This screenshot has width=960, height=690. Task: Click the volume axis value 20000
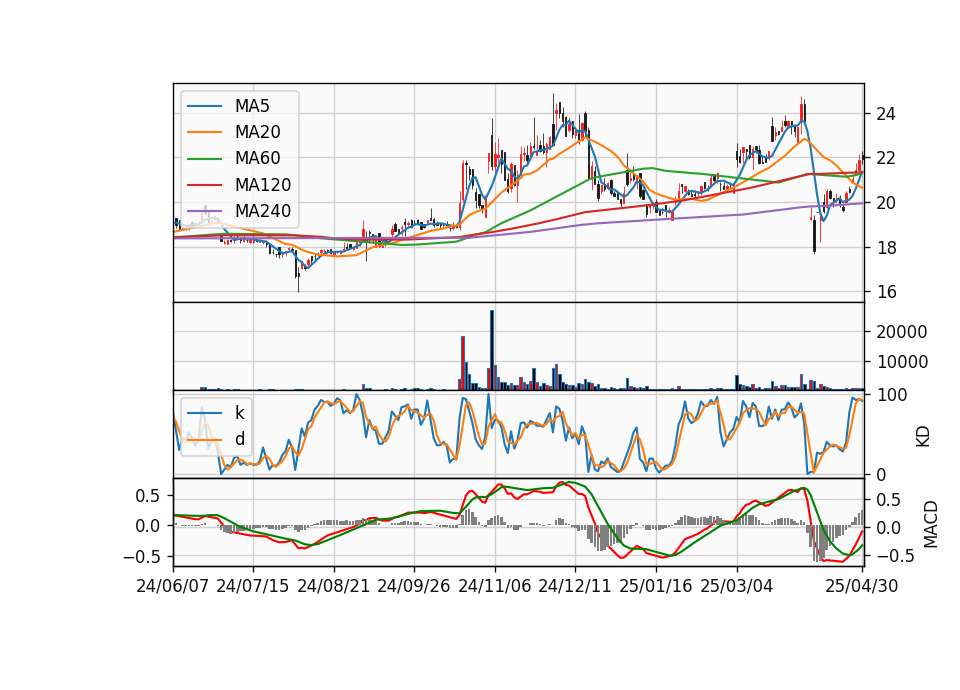[902, 332]
